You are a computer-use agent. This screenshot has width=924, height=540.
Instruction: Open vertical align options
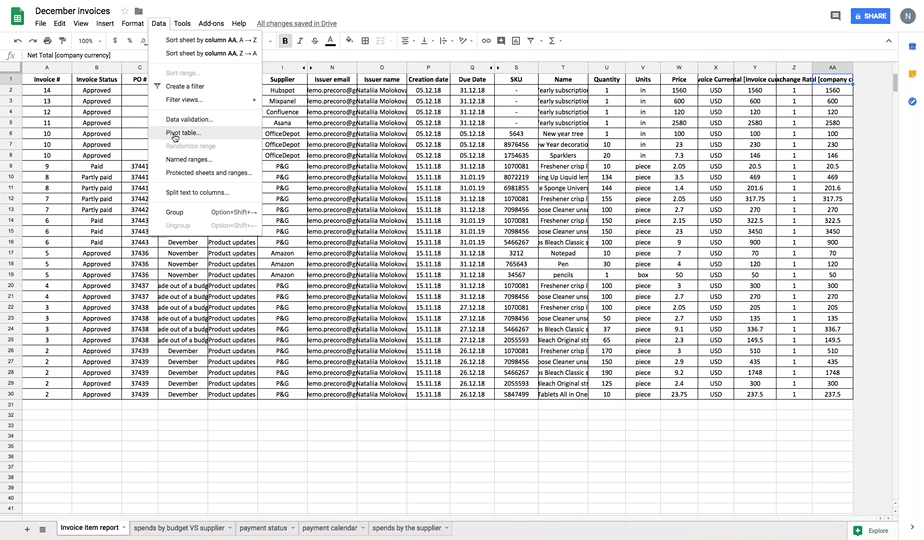tap(426, 41)
